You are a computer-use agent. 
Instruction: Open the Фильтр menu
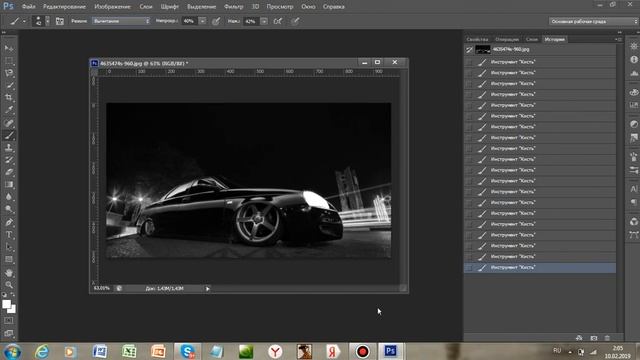(233, 7)
